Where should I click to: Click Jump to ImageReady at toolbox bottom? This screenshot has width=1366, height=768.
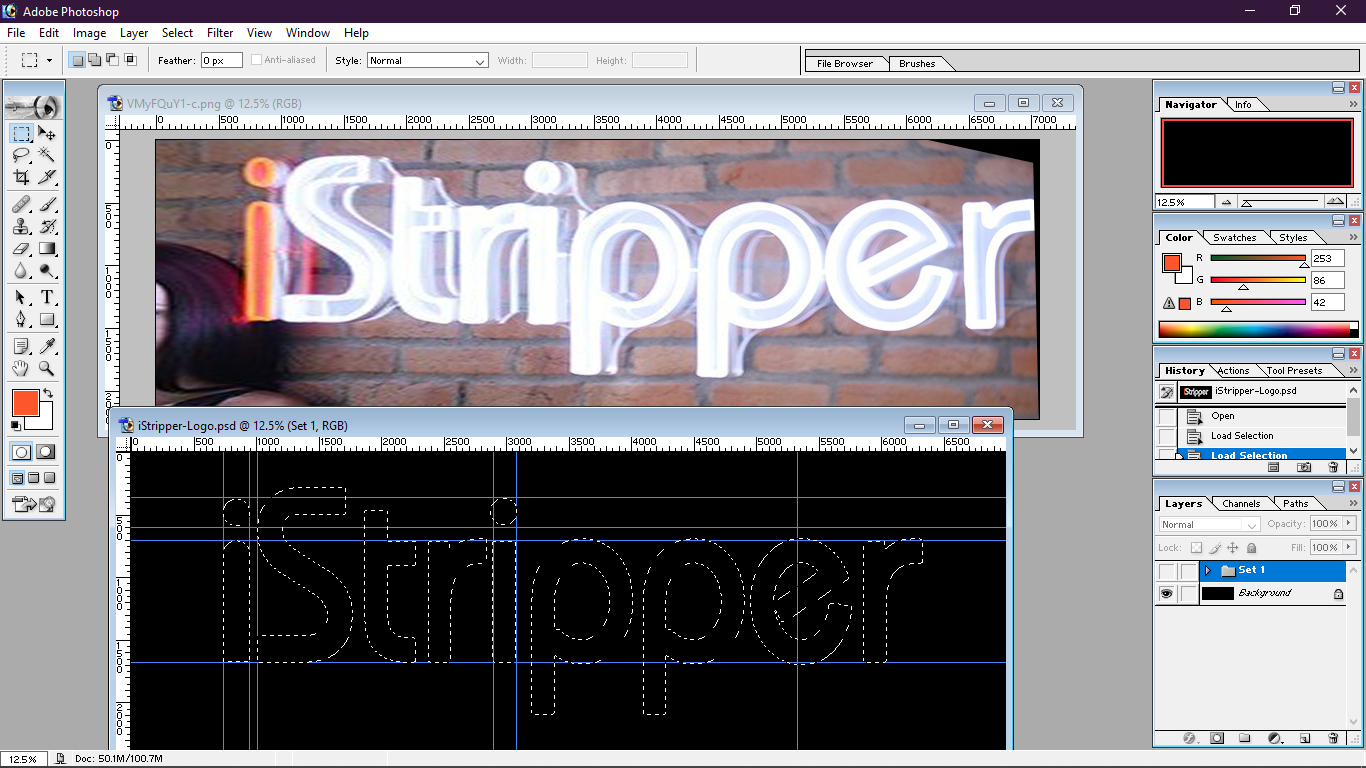33,503
